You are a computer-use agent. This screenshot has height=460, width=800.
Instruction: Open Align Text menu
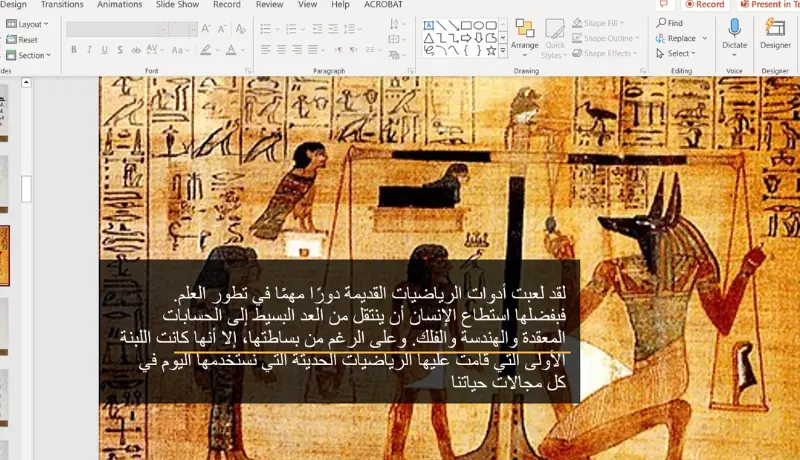(397, 39)
